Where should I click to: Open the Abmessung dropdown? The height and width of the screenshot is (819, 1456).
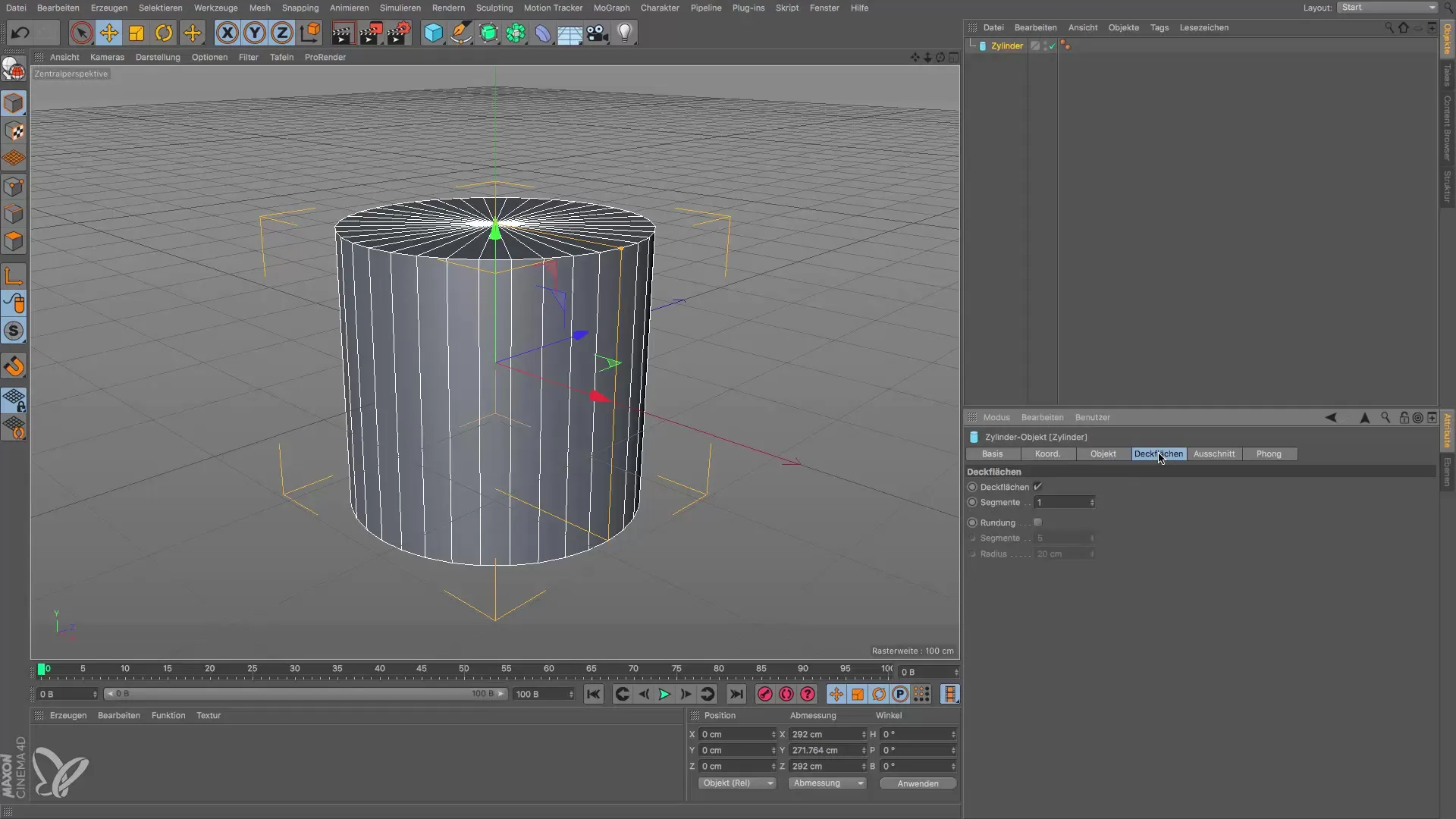click(x=826, y=783)
